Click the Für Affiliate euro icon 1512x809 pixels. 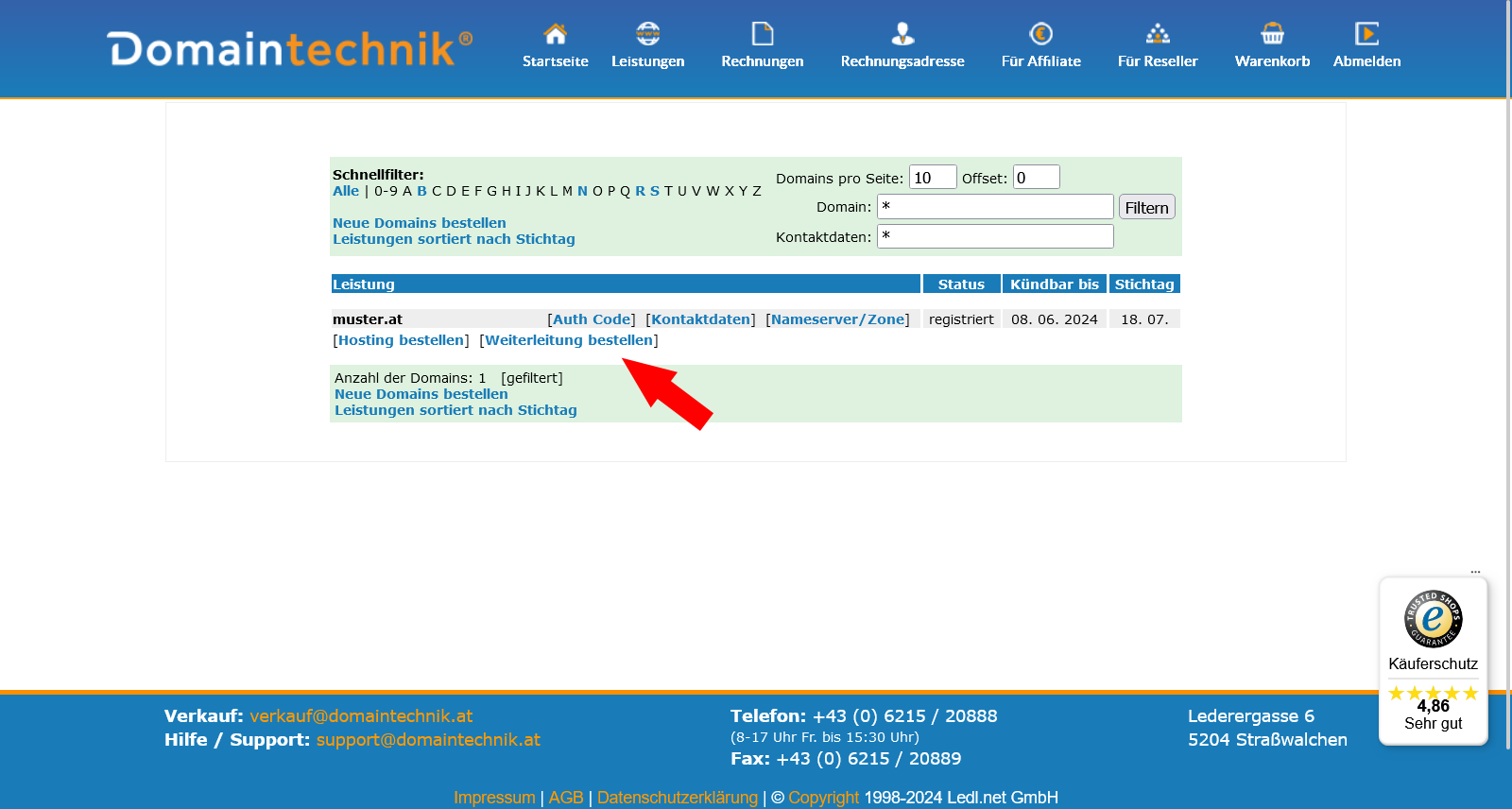click(1040, 34)
